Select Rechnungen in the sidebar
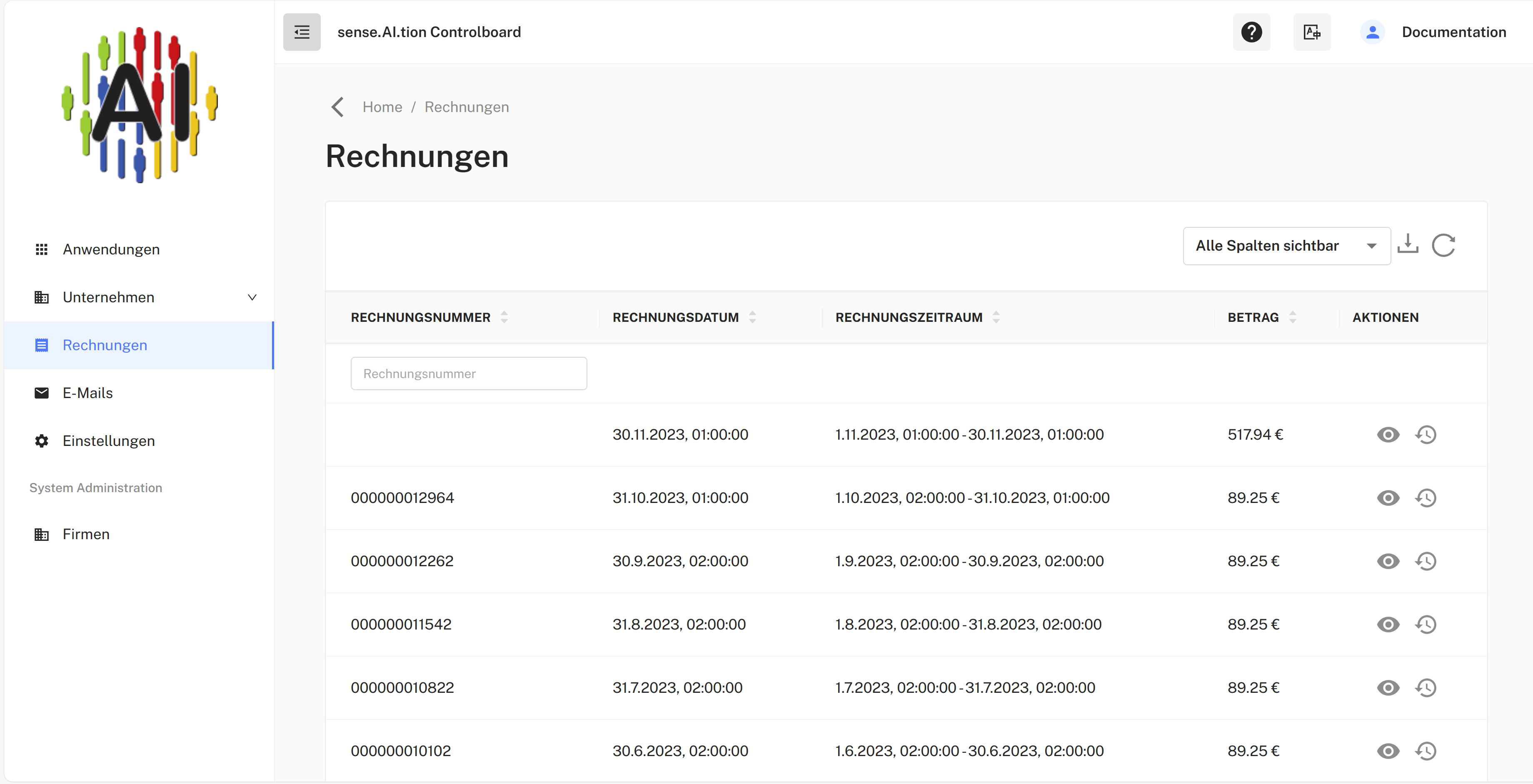 coord(139,345)
